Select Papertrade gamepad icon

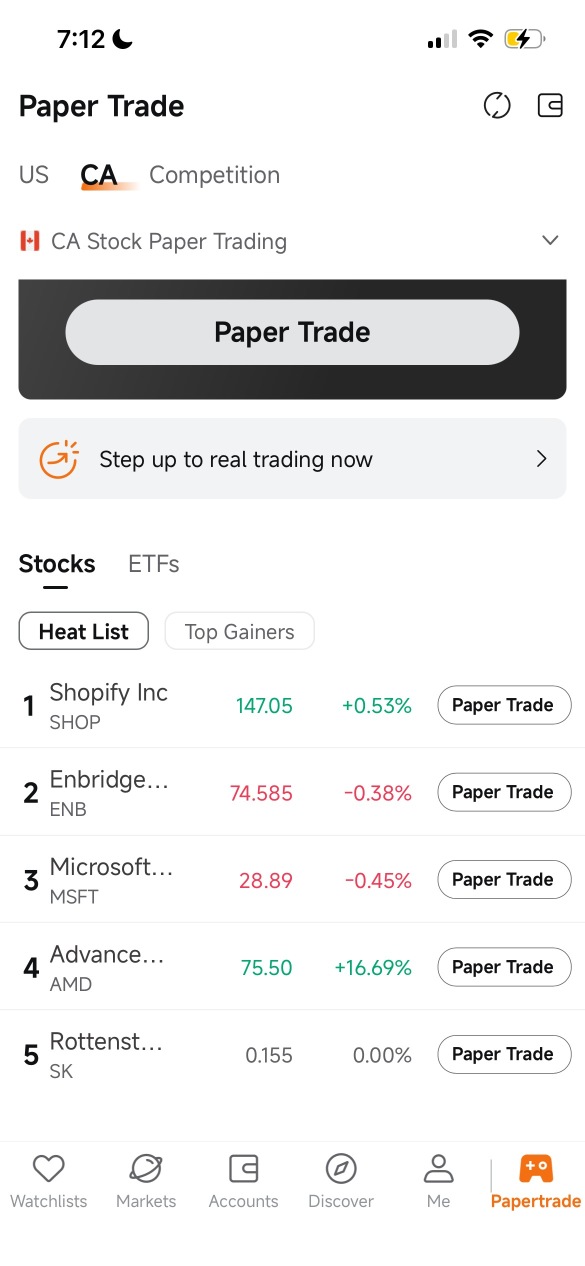tap(536, 1168)
